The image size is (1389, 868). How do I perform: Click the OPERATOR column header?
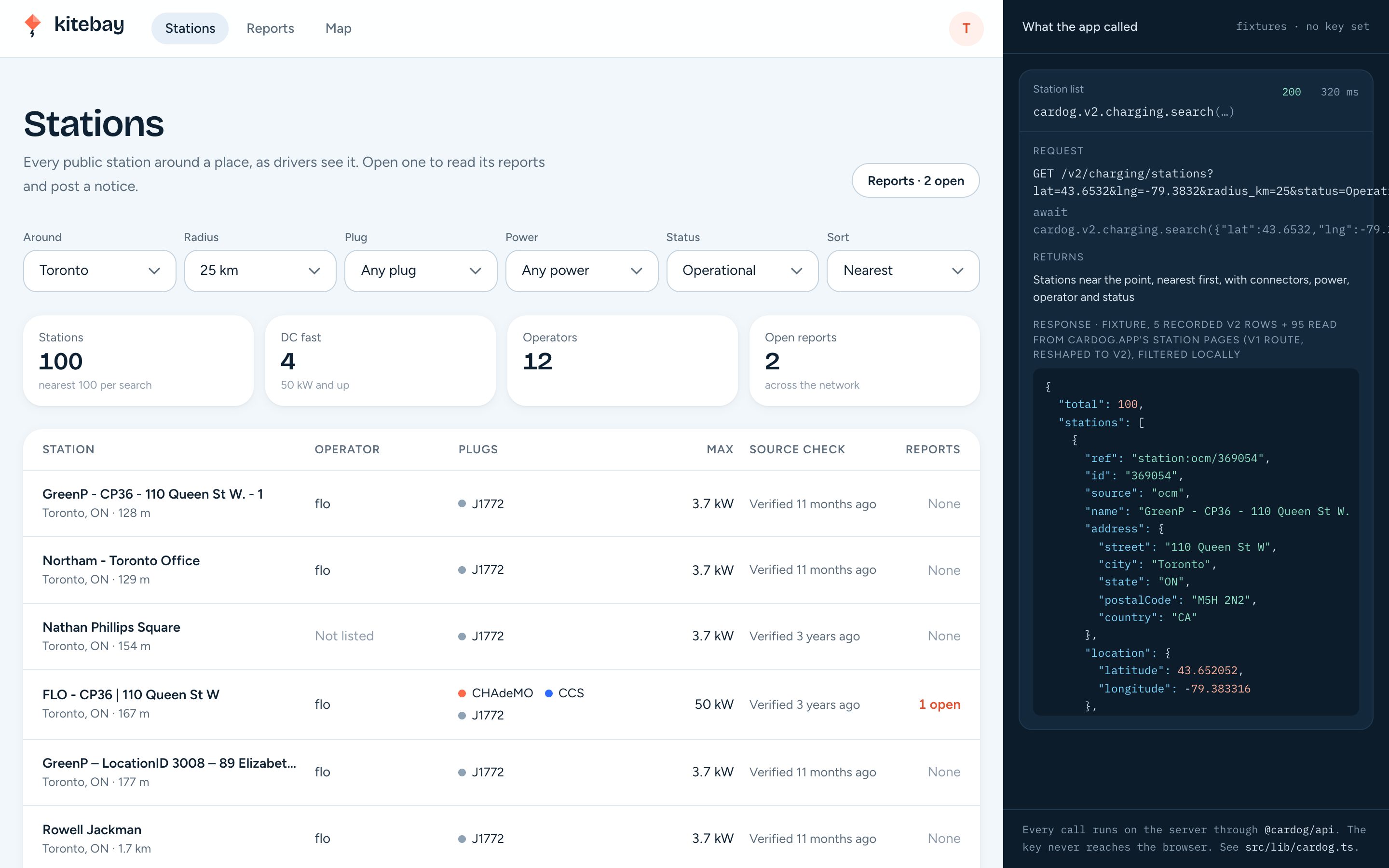pos(347,449)
